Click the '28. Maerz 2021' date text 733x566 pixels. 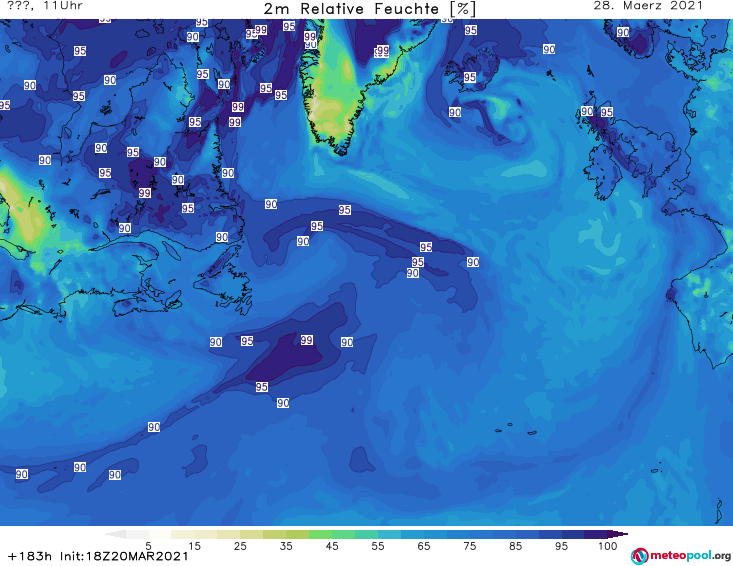pyautogui.click(x=648, y=6)
